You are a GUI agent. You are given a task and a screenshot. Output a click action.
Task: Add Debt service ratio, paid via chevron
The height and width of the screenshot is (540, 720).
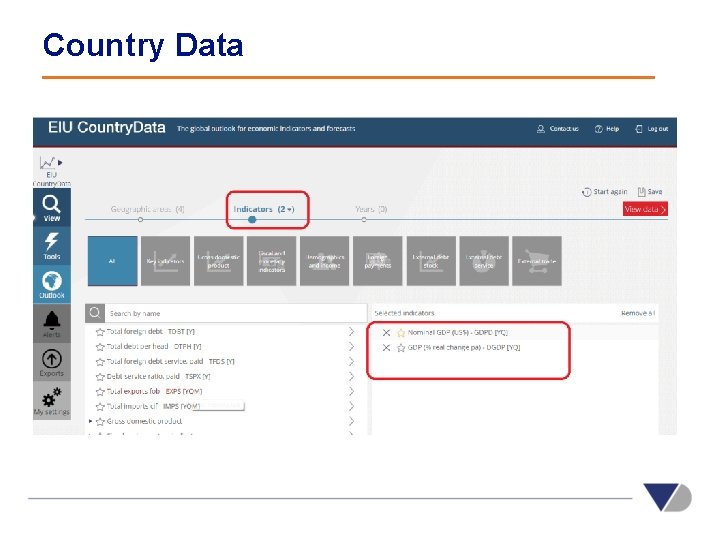pos(351,377)
